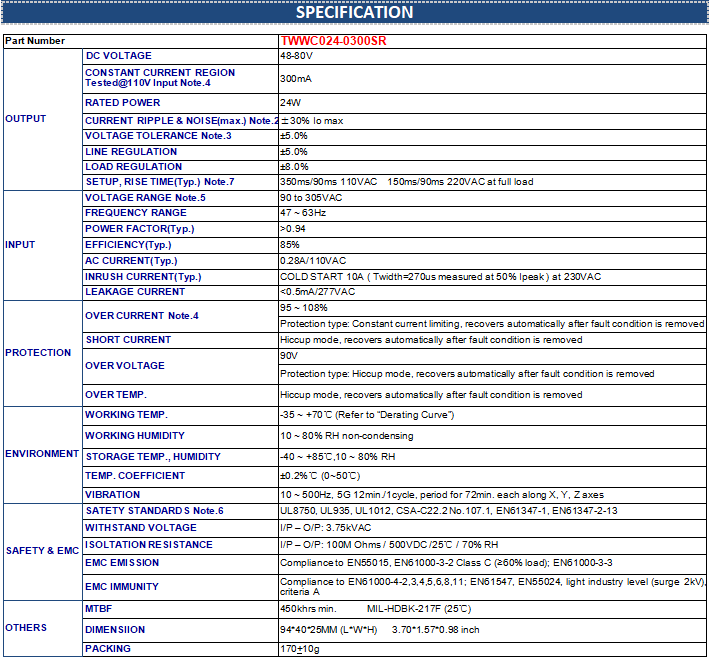Click the INPUT section label
Image resolution: width=710 pixels, height=660 pixels.
coord(20,245)
